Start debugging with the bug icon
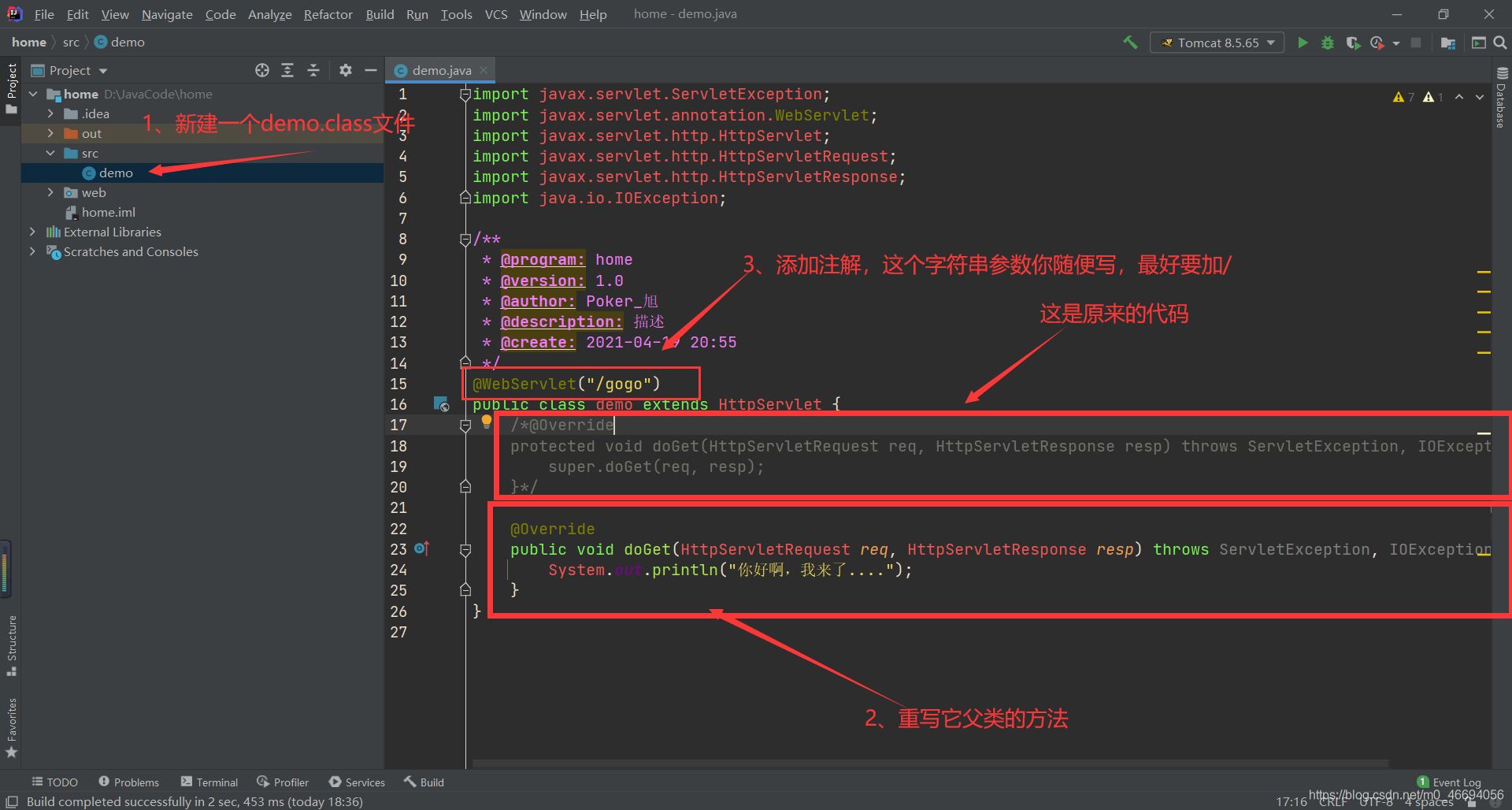1512x810 pixels. (1328, 43)
